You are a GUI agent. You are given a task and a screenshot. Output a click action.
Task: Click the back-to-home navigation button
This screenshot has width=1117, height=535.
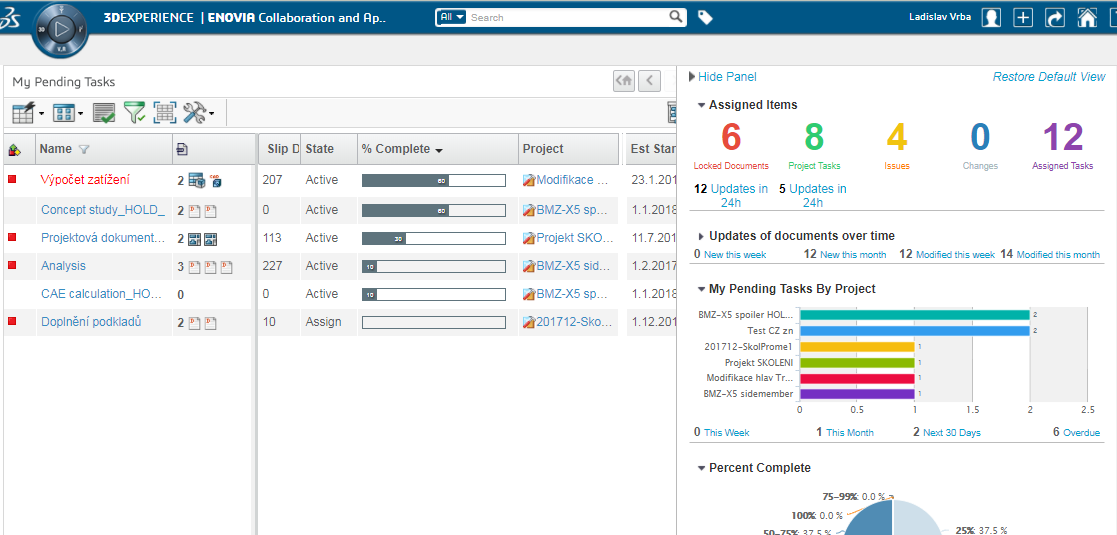point(624,80)
